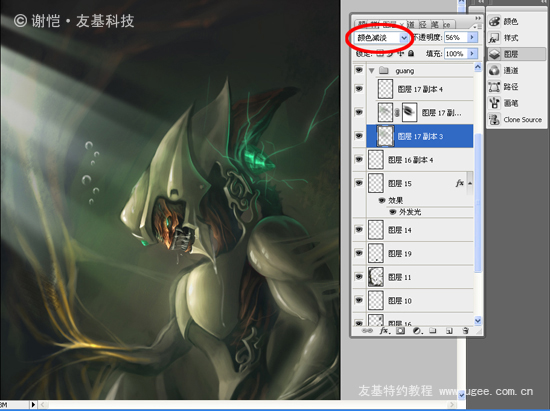This screenshot has height=411, width=550.
Task: Click the link layers icon at panel bottom
Action: tap(367, 331)
